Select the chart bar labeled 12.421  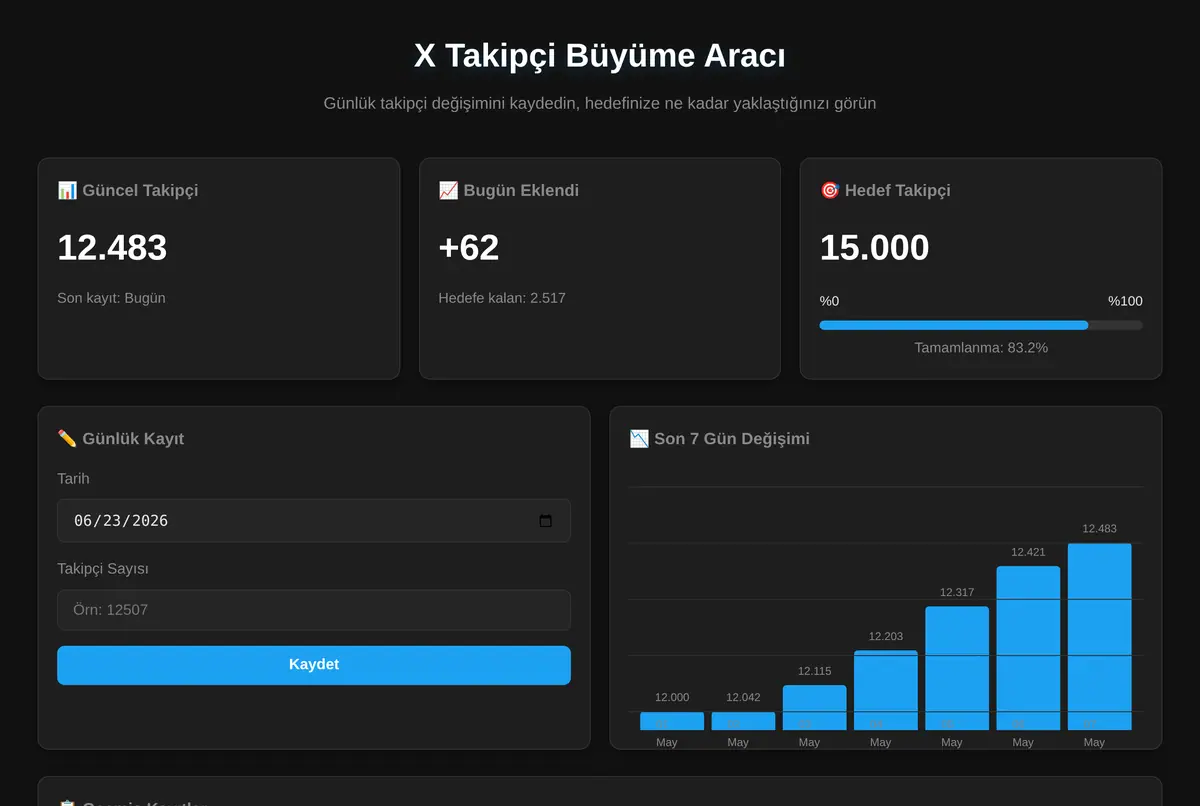[x=1028, y=648]
